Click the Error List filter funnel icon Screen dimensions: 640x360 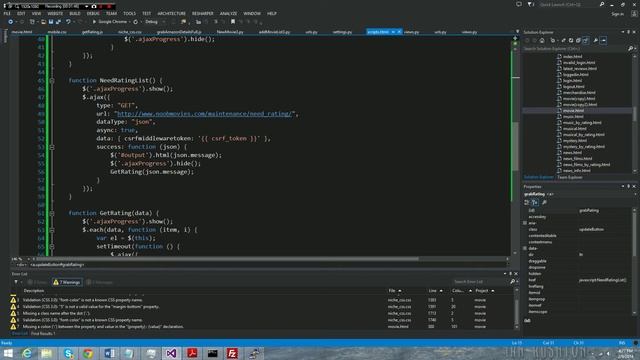tap(16, 282)
